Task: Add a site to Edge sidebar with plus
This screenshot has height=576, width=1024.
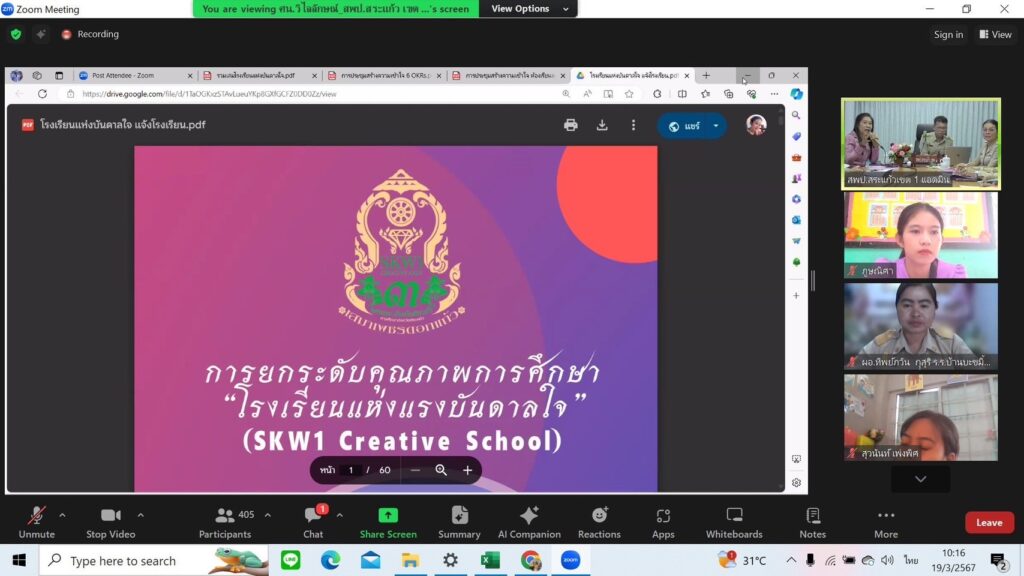Action: click(x=796, y=296)
